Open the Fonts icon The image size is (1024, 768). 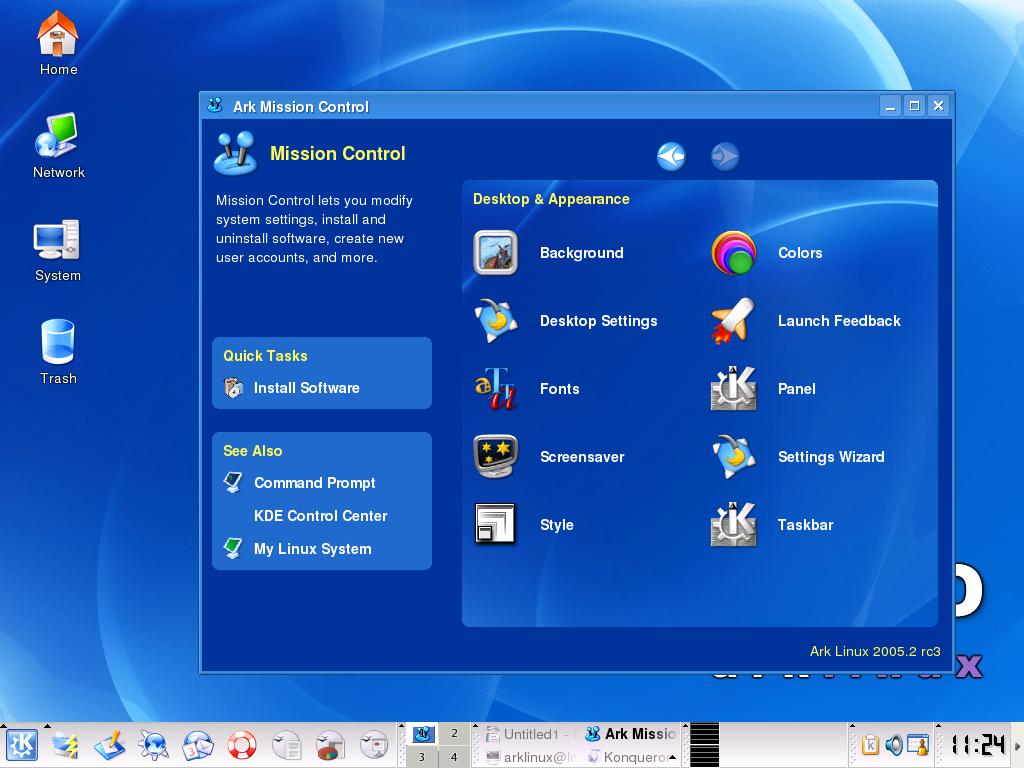(x=496, y=389)
